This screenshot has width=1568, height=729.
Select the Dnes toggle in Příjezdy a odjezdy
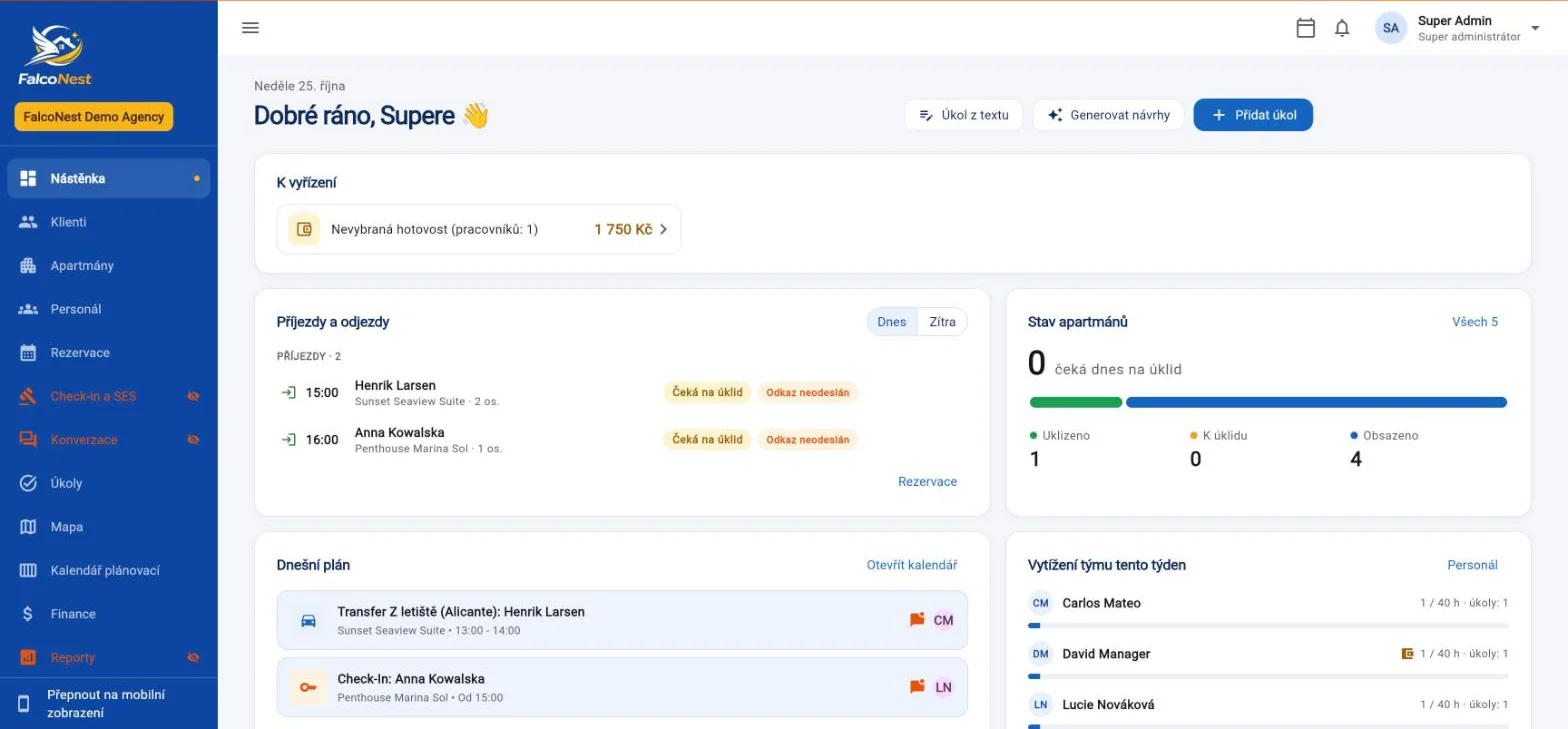[891, 322]
